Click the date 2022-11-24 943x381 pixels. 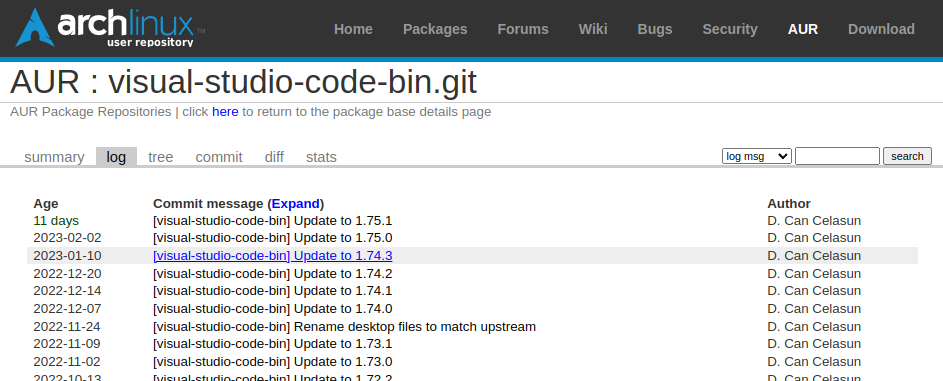pos(67,327)
